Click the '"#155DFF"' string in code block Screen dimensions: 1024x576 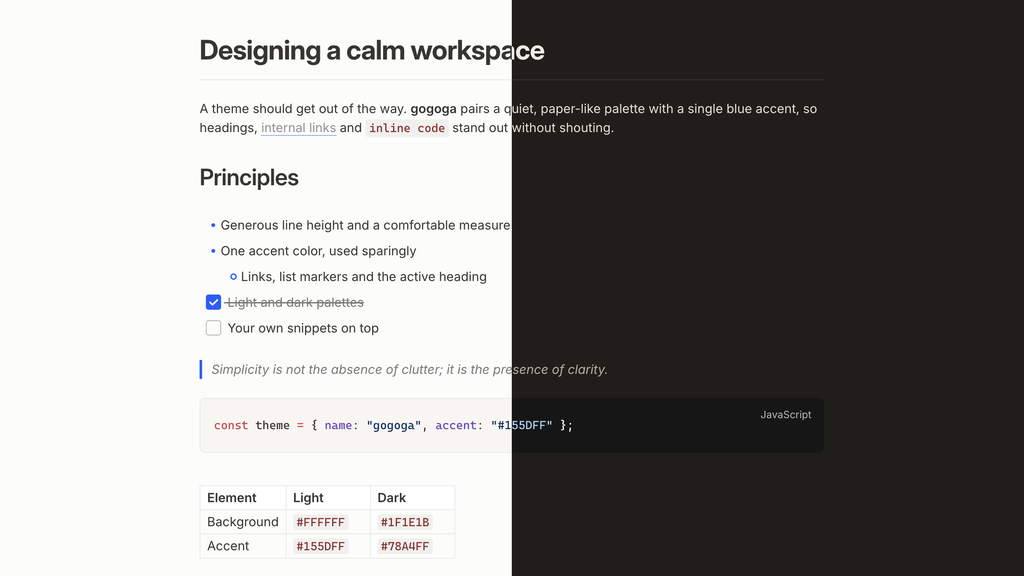coord(522,426)
